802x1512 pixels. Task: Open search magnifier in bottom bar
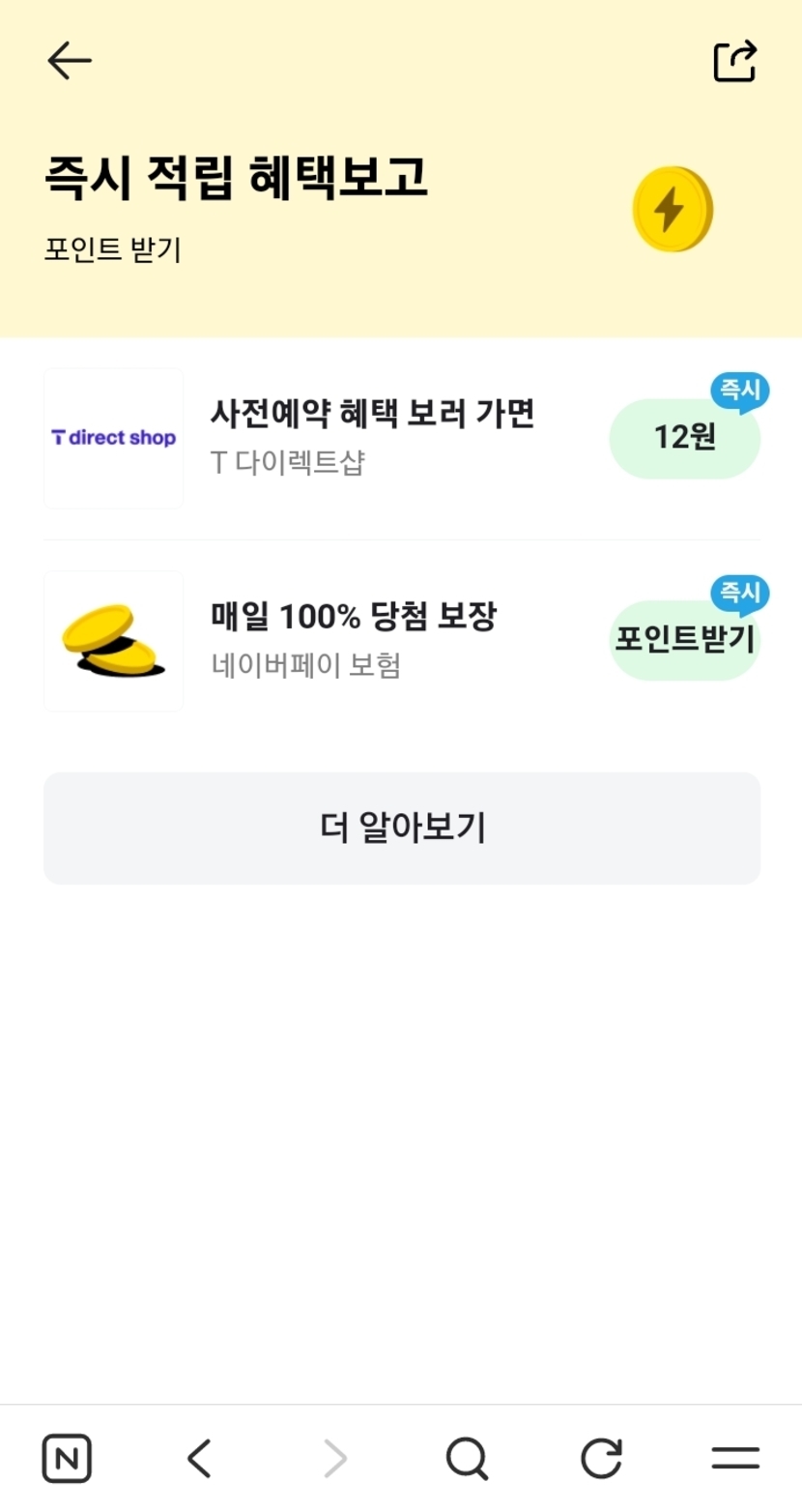click(x=467, y=1458)
